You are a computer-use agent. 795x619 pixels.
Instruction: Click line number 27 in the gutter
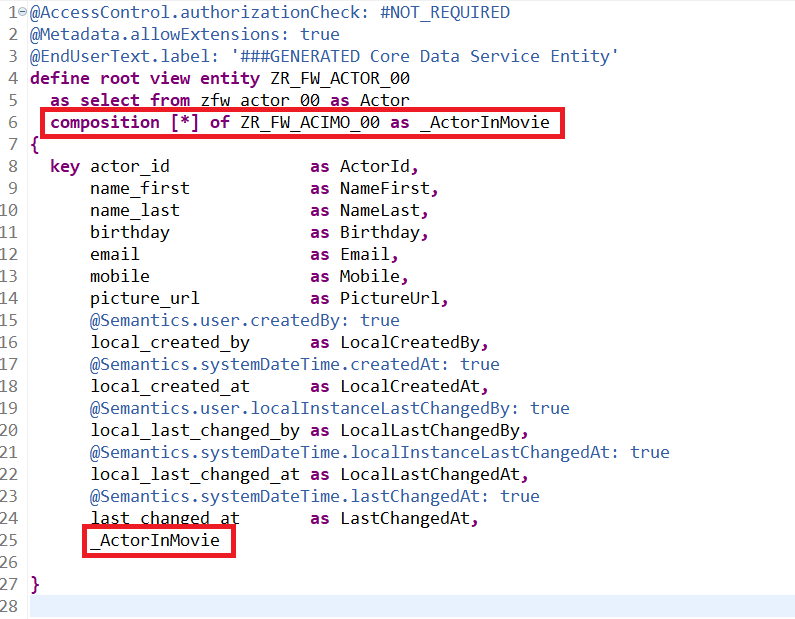point(9,585)
